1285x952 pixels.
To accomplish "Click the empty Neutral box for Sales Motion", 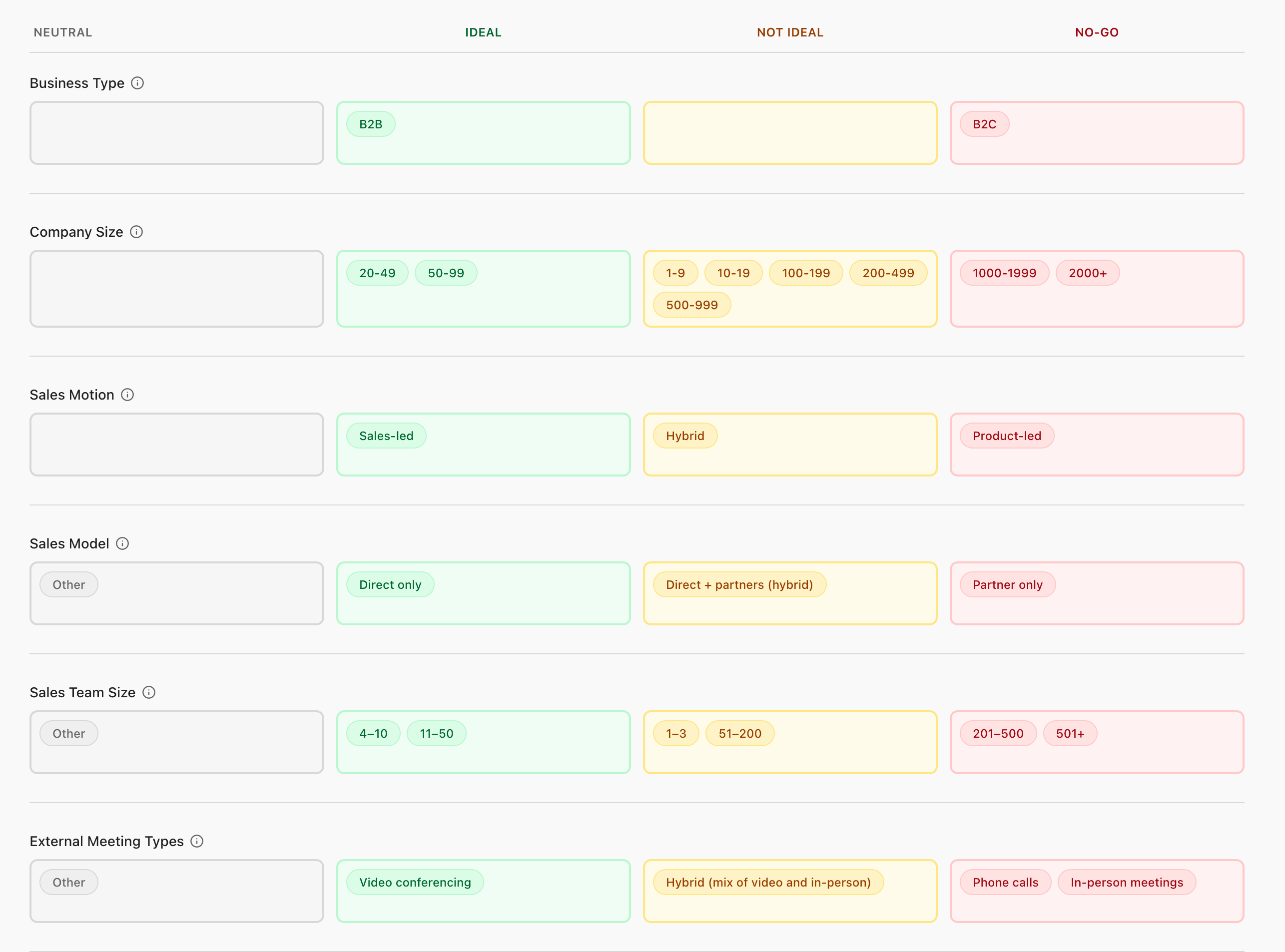I will pyautogui.click(x=176, y=445).
